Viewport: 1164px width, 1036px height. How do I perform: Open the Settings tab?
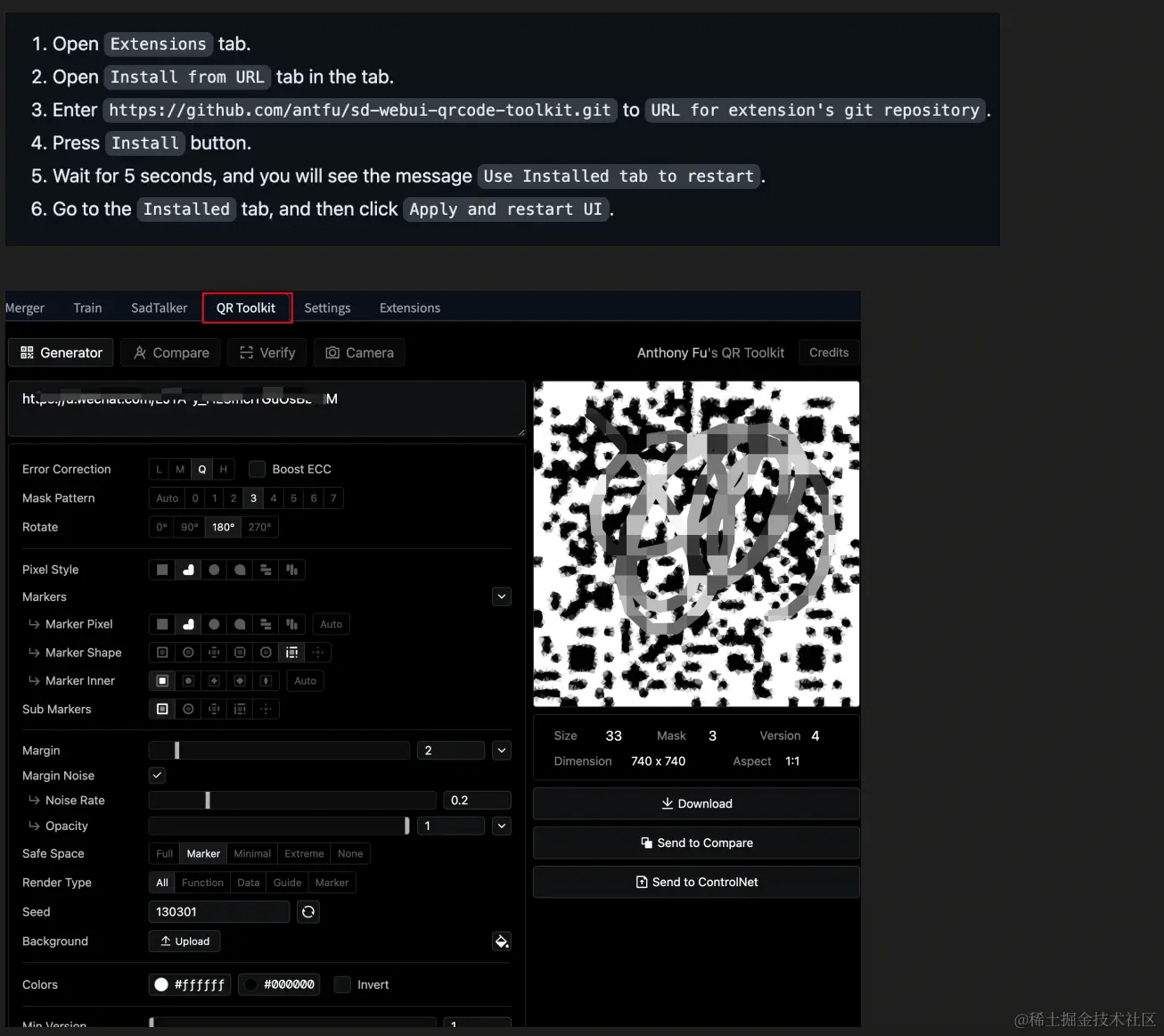(x=327, y=308)
